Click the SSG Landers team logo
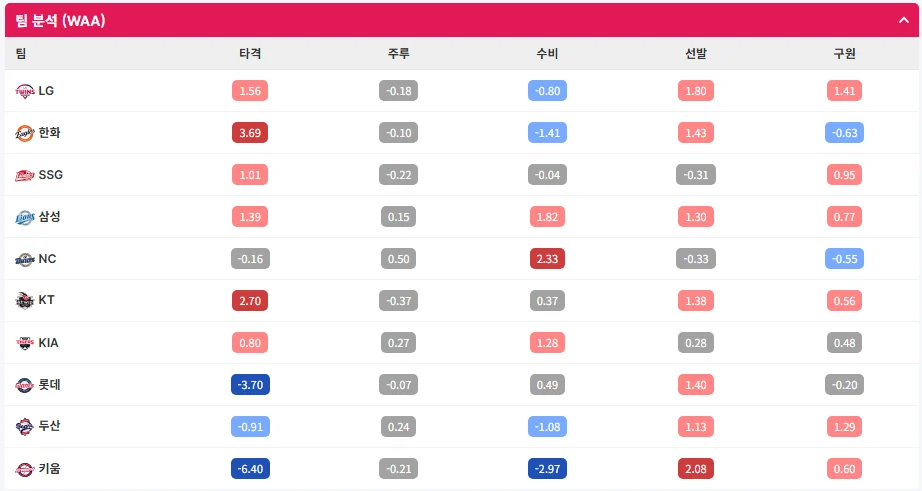Image resolution: width=922 pixels, height=491 pixels. 25,175
